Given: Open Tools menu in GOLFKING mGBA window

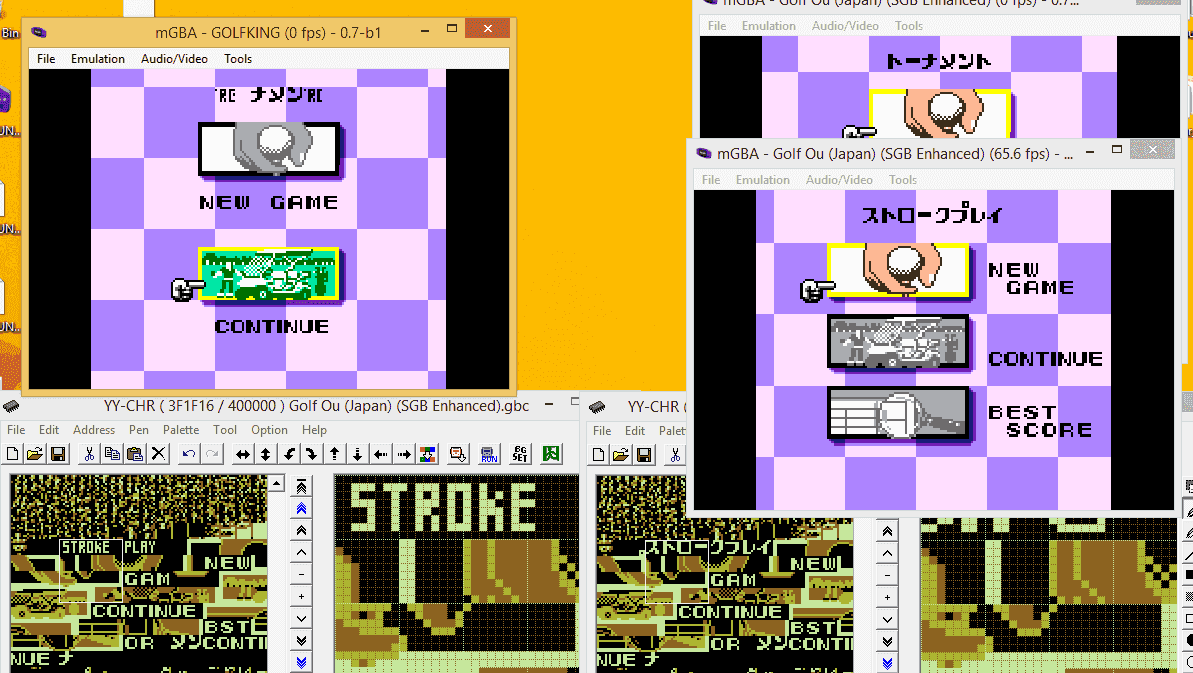Looking at the screenshot, I should [x=237, y=59].
